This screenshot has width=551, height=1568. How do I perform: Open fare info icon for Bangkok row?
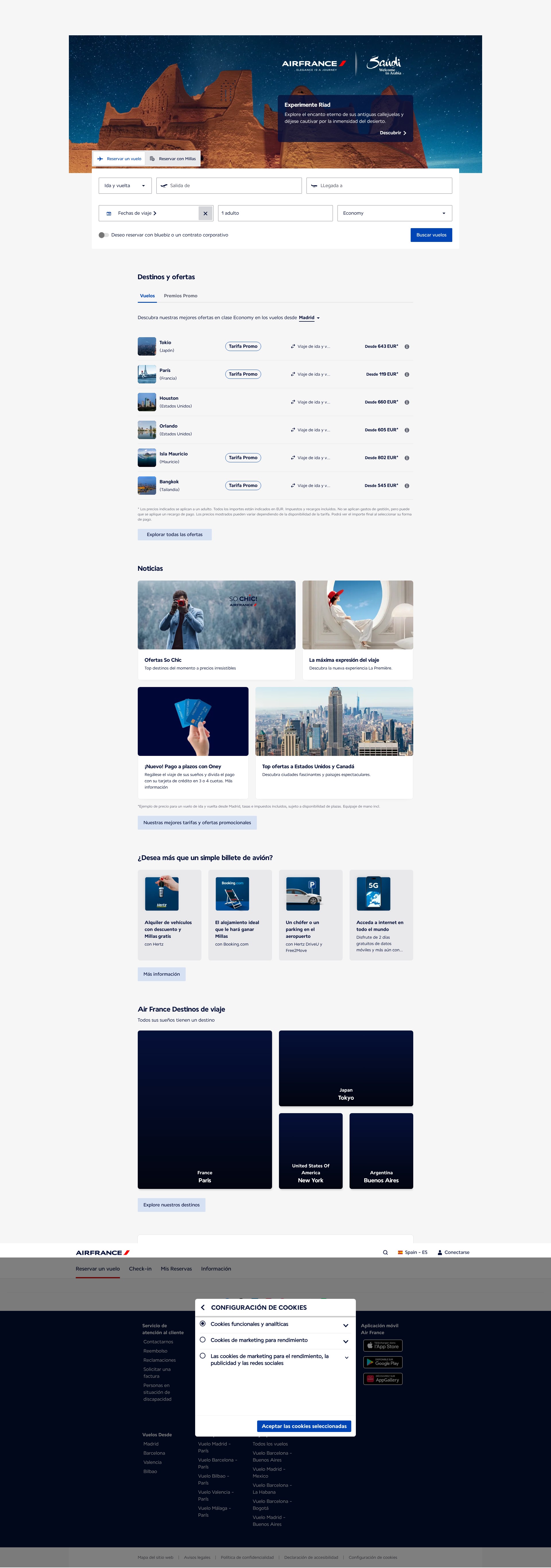click(407, 486)
